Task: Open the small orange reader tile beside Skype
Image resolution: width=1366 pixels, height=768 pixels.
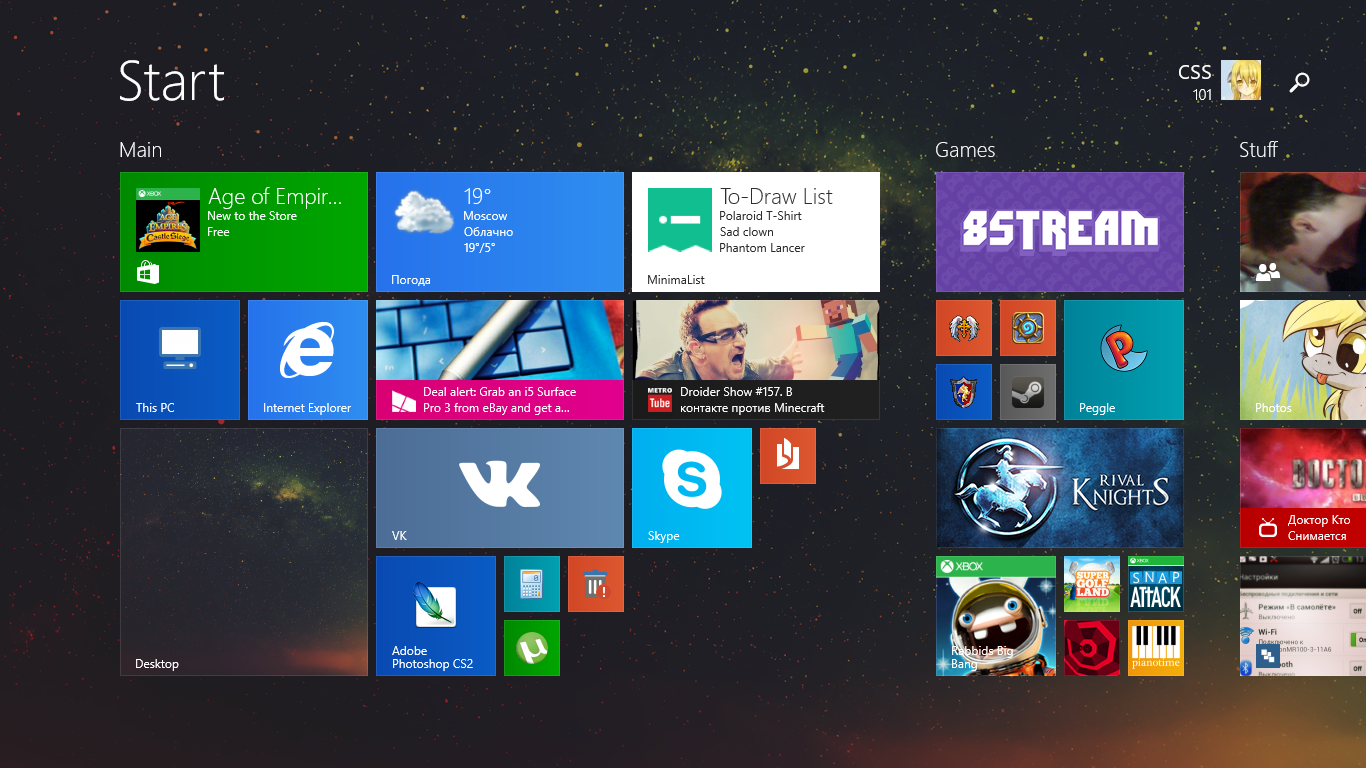Action: click(788, 456)
